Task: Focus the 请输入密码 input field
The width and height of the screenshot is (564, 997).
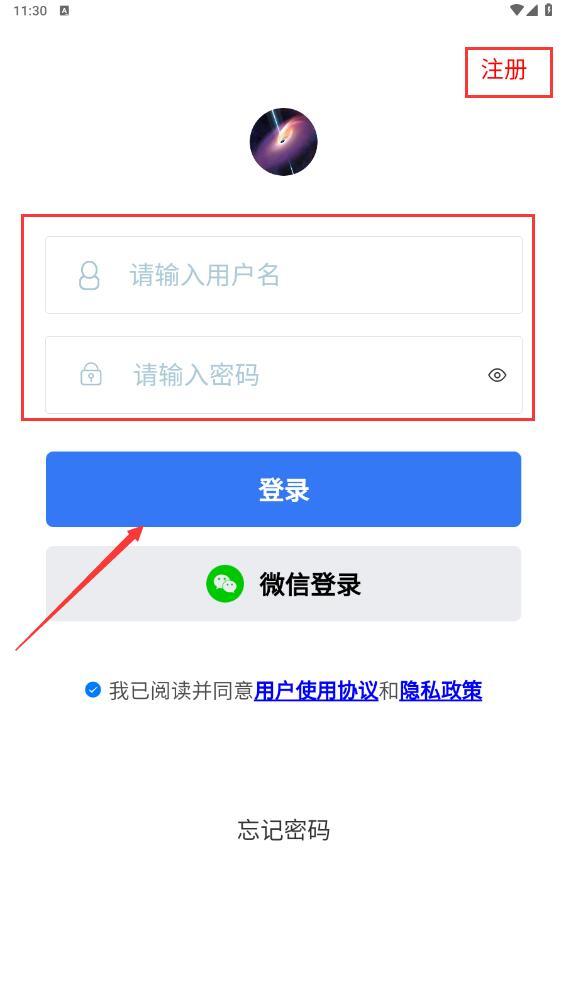Action: point(284,375)
